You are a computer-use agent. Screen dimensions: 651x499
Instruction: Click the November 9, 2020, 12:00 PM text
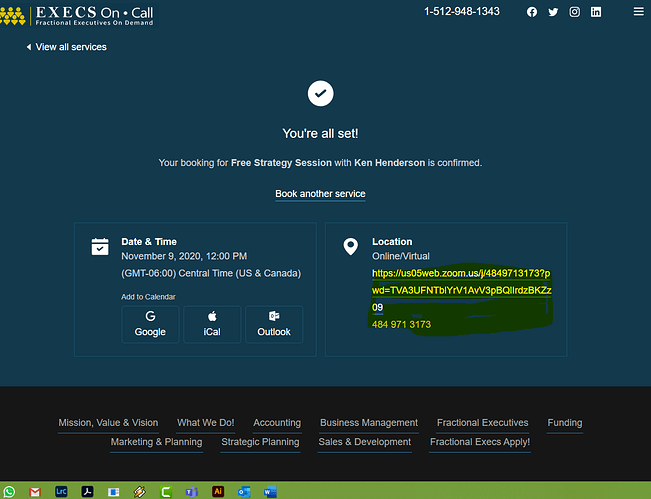[184, 256]
